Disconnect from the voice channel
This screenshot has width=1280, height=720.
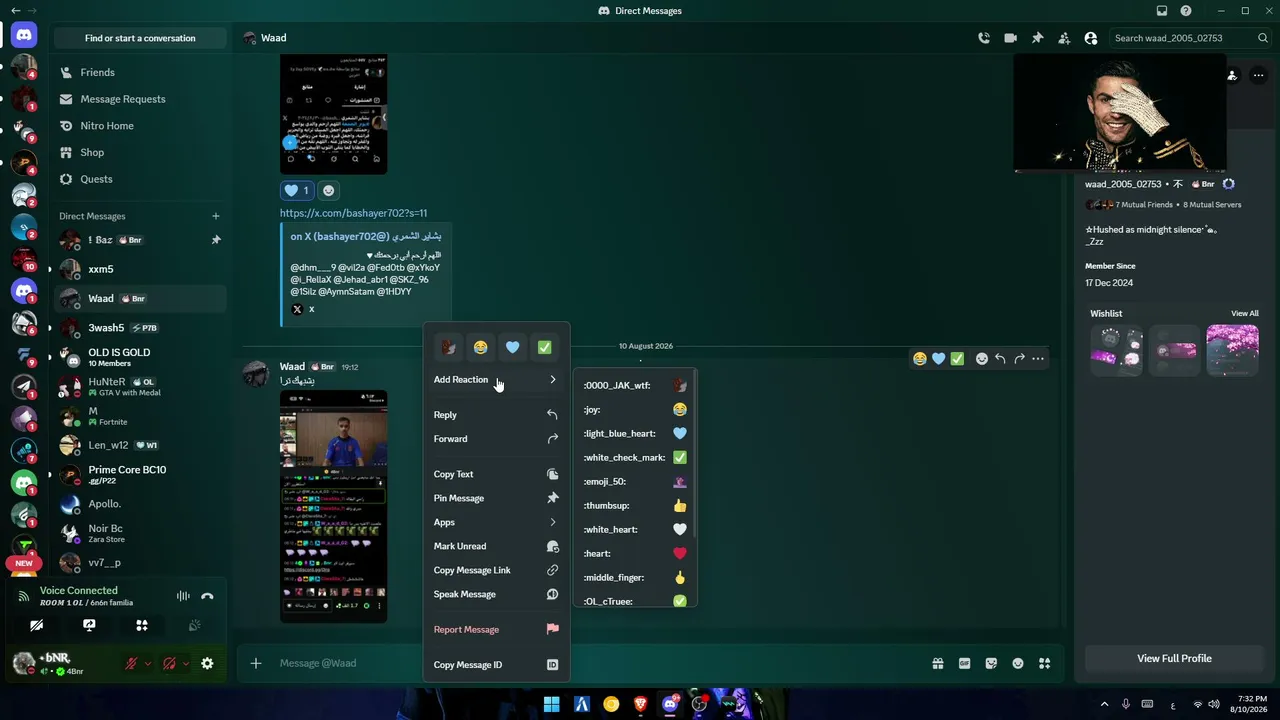coord(207,596)
